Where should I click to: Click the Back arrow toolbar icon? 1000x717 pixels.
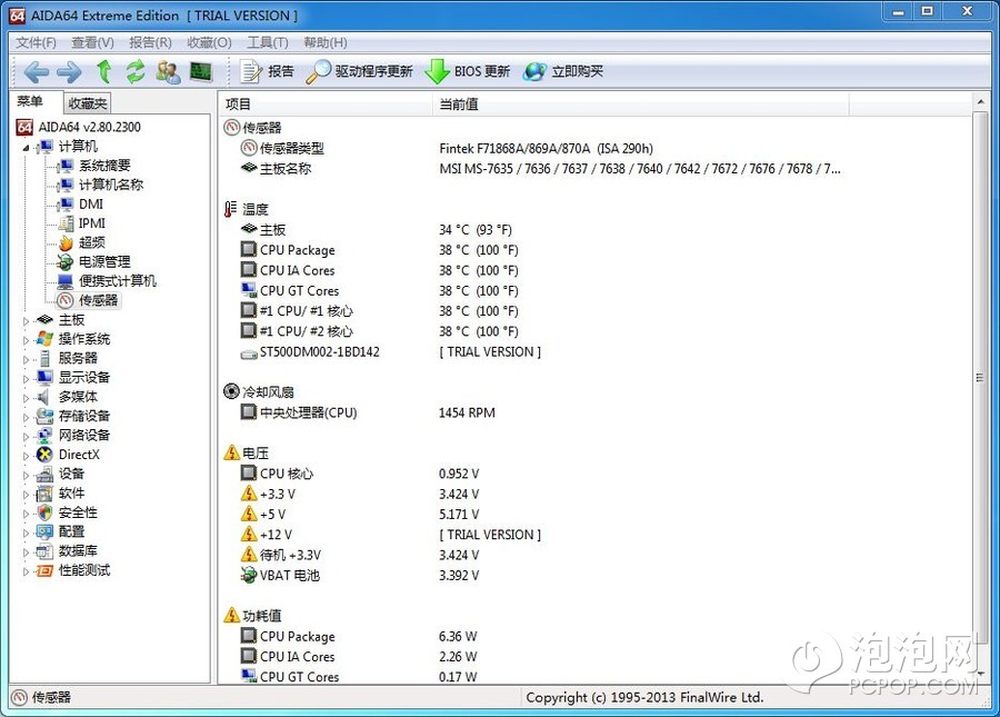pos(36,71)
